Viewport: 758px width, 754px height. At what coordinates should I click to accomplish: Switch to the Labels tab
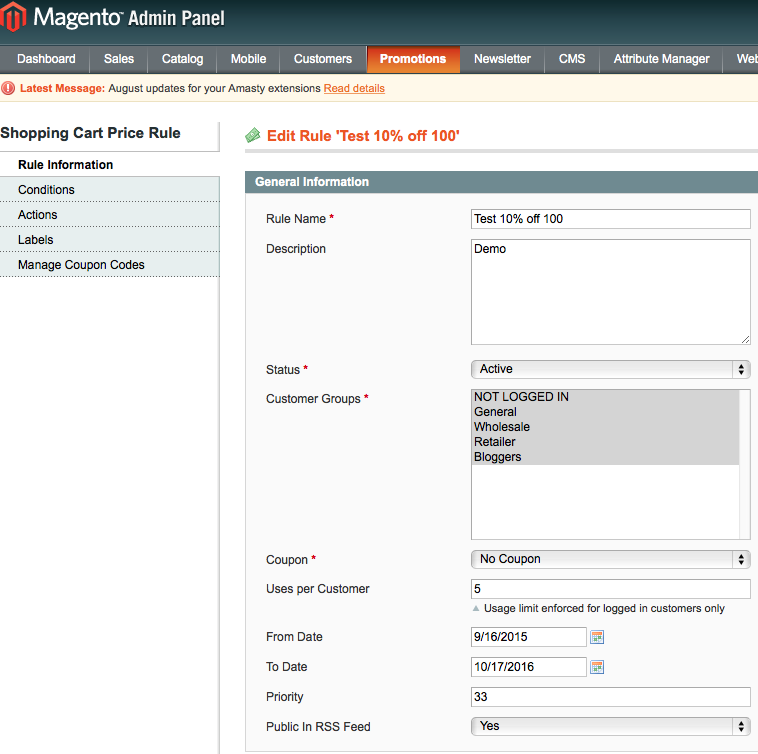[110, 240]
